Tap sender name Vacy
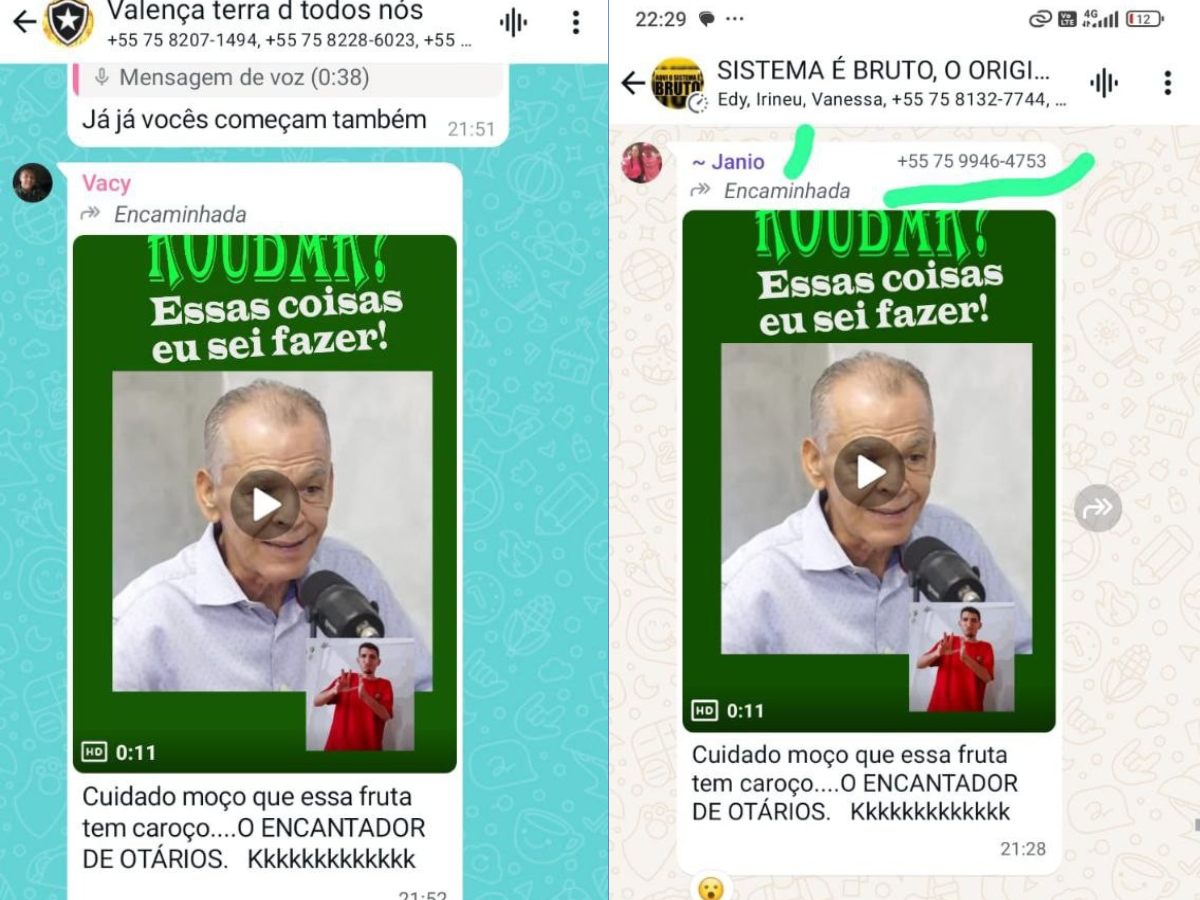1200x900 pixels. [x=106, y=183]
